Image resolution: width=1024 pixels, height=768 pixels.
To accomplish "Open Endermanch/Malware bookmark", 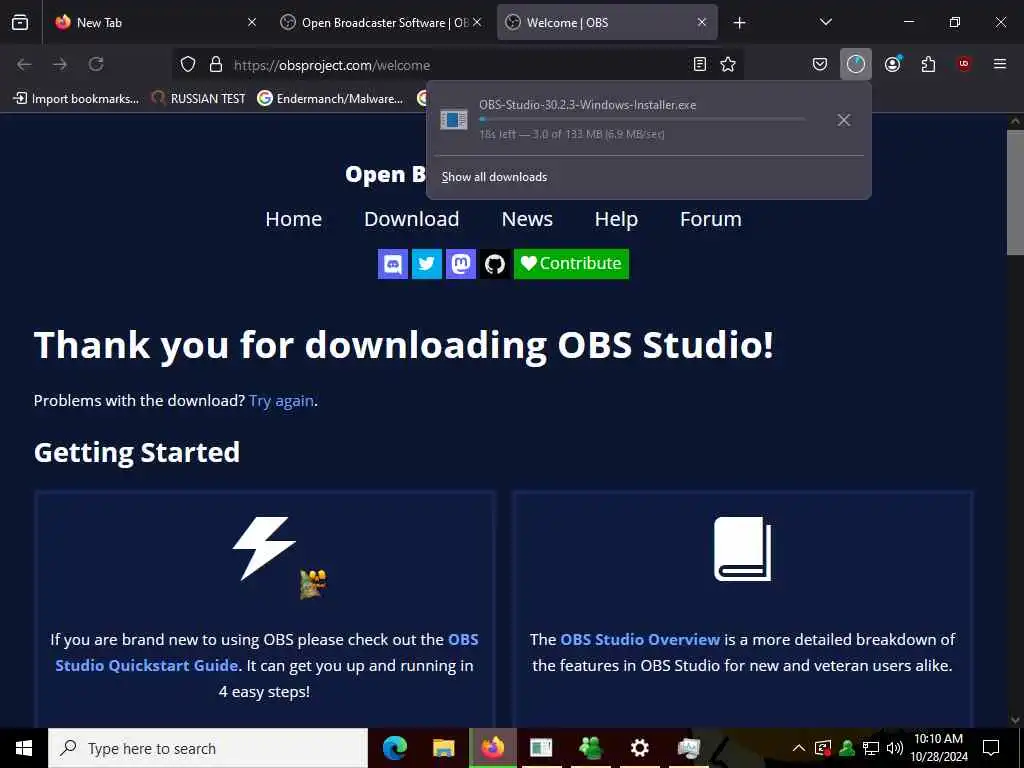I will click(x=330, y=99).
